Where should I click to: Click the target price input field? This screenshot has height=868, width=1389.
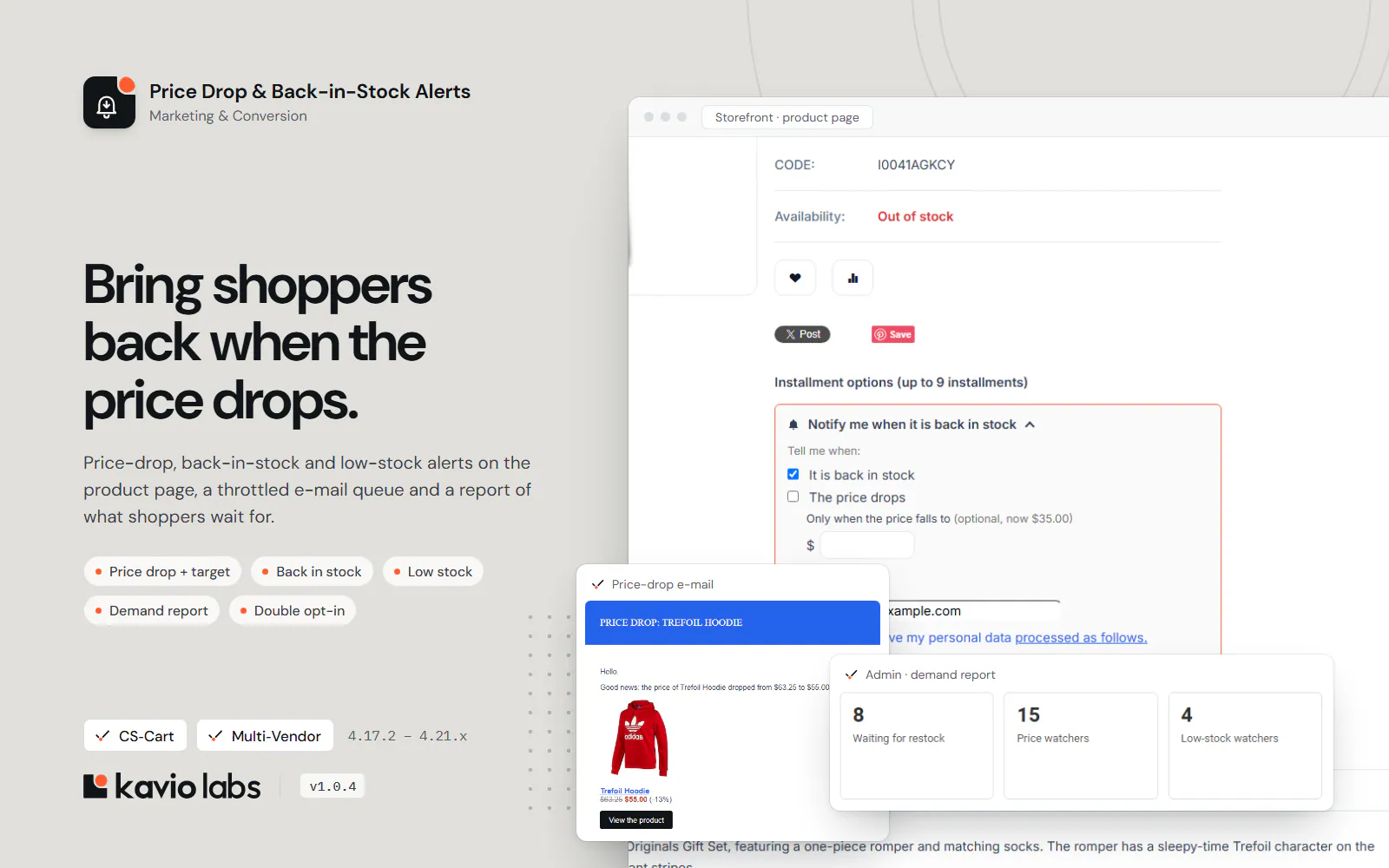coord(867,545)
